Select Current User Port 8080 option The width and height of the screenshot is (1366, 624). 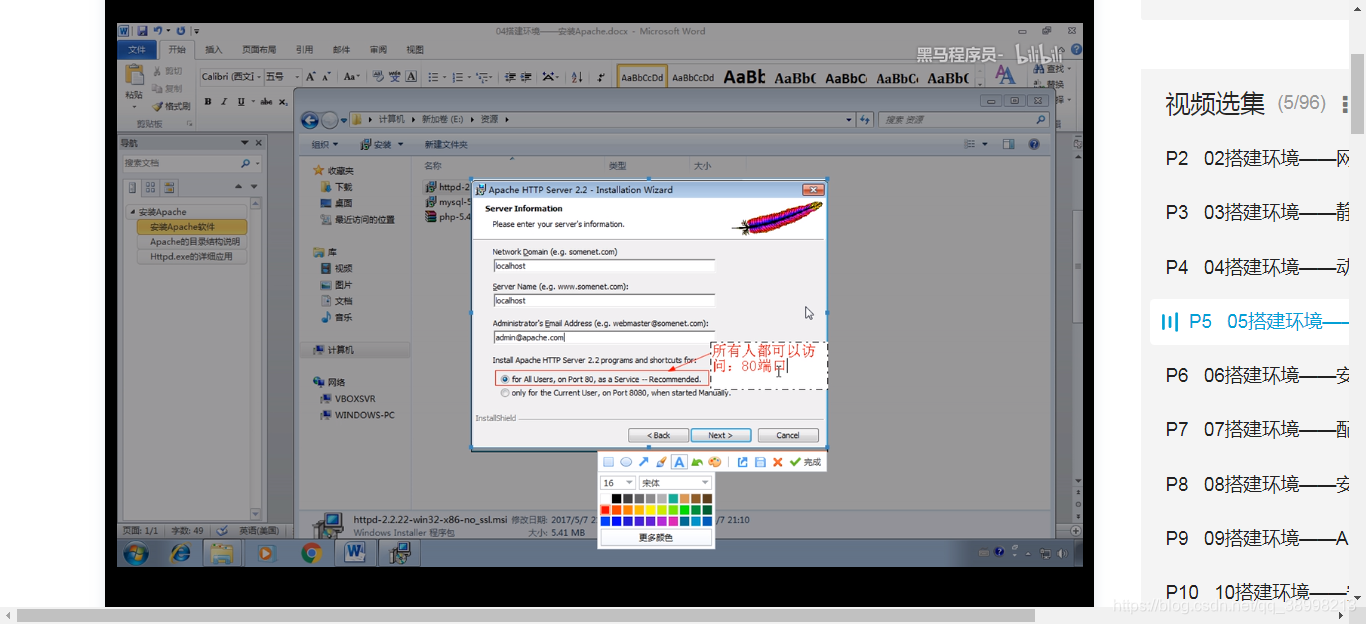click(x=615, y=393)
